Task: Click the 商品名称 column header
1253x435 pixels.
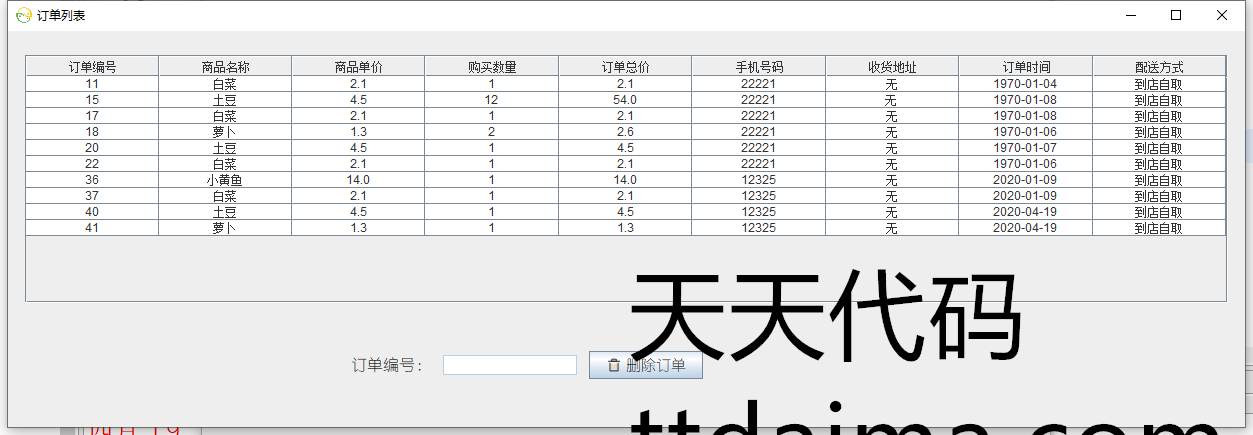Action: [225, 67]
